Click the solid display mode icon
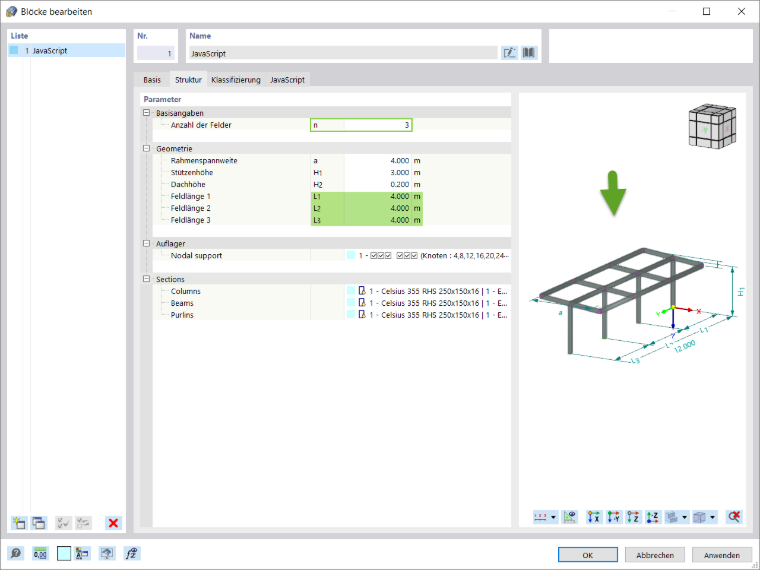 click(672, 517)
